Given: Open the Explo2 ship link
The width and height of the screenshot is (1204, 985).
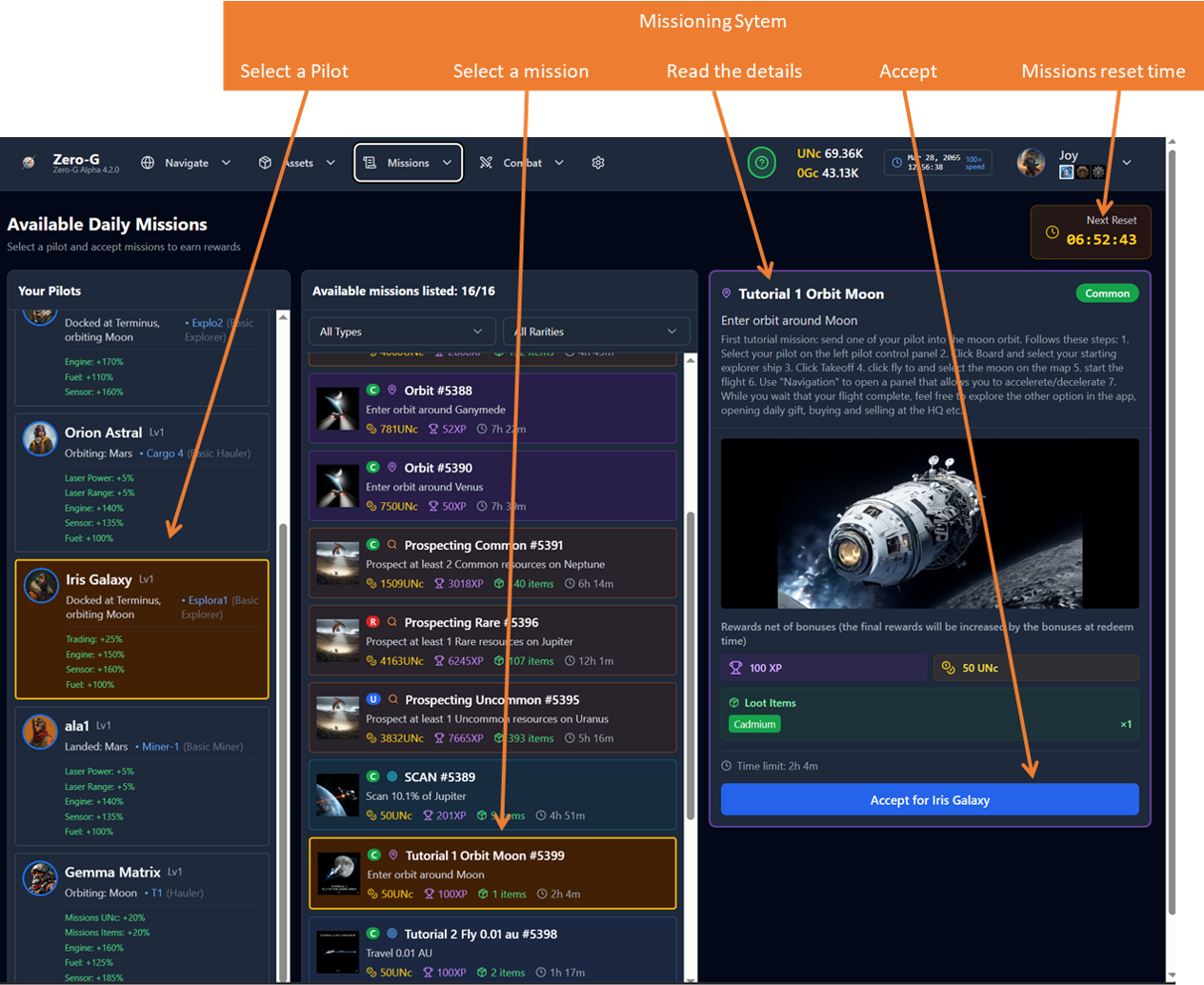Looking at the screenshot, I should coord(207,323).
